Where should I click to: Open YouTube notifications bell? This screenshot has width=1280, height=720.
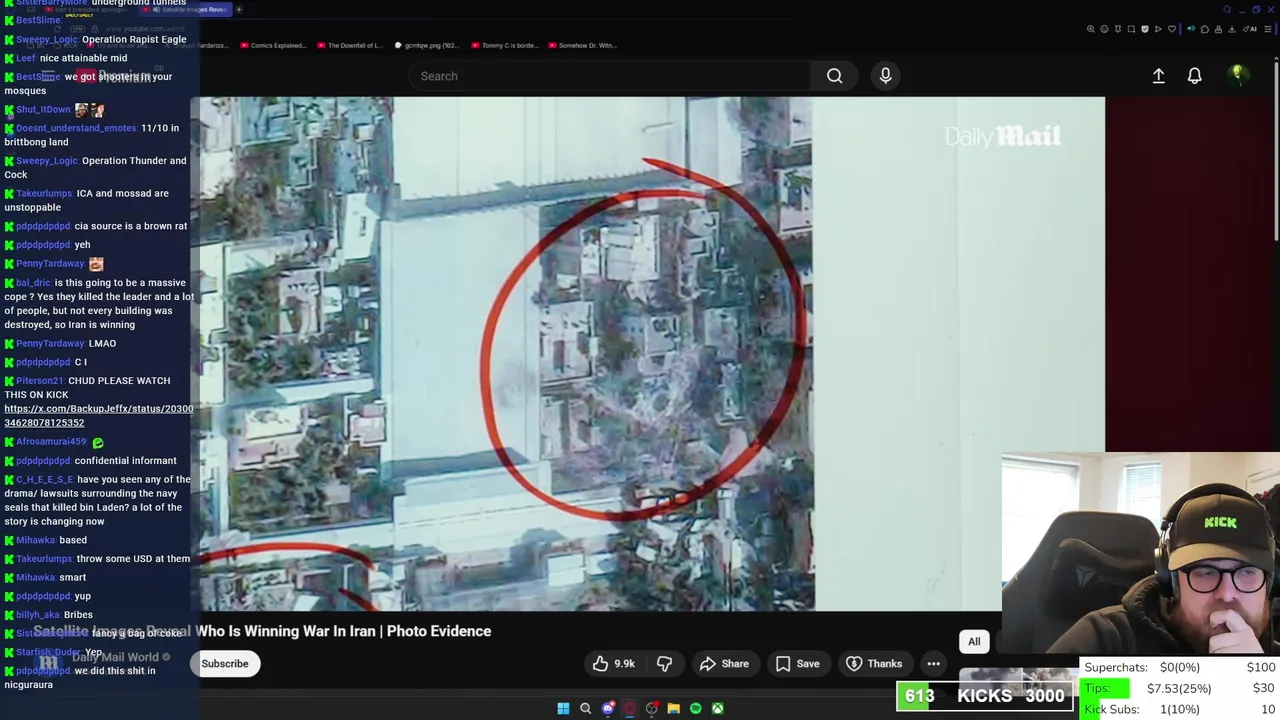(x=1194, y=76)
